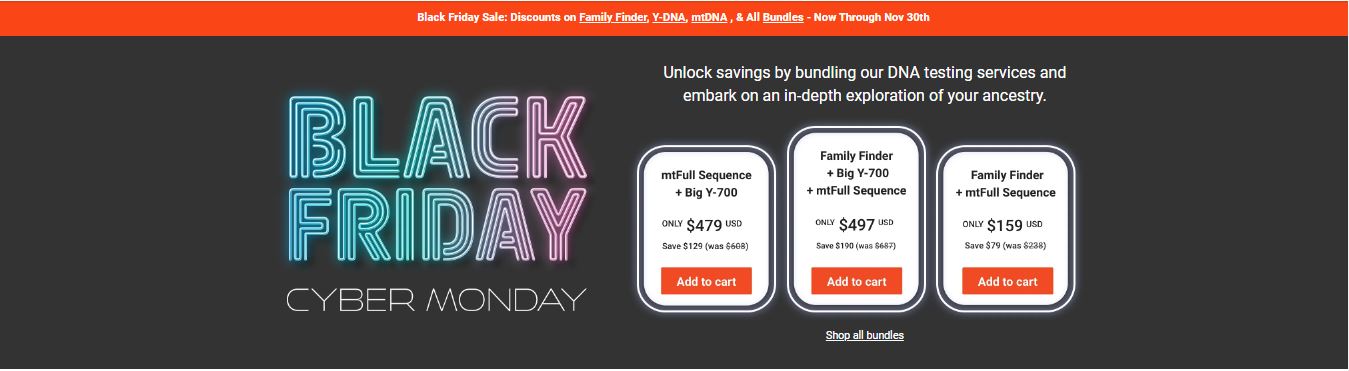This screenshot has height=371, width=1349.
Task: Select the Family Finder + Big Y-700 + mtFull card title
Action: [x=856, y=173]
